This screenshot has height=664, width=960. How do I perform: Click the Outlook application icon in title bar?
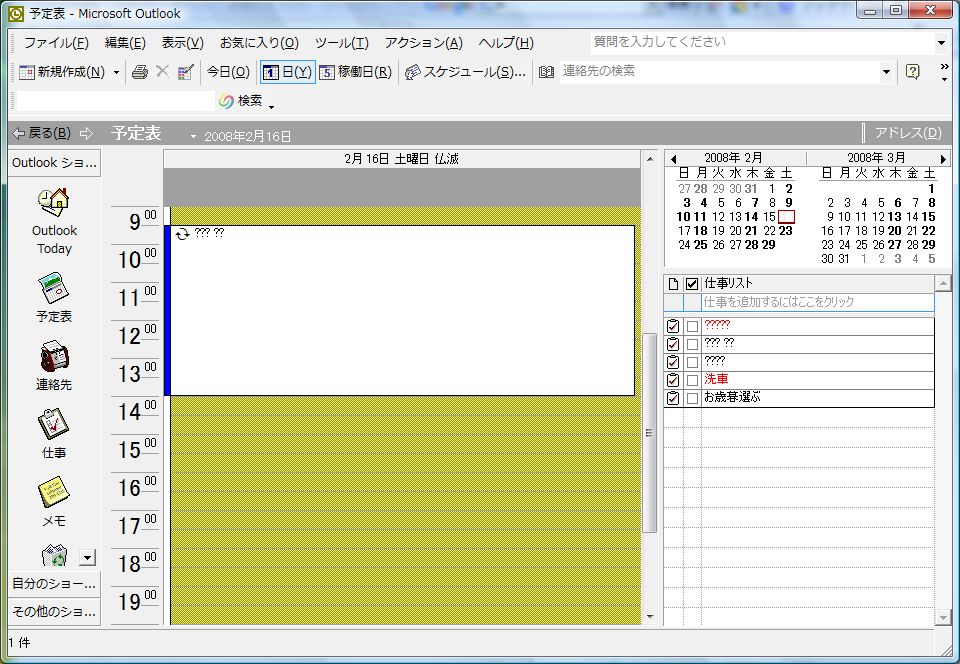(x=17, y=13)
